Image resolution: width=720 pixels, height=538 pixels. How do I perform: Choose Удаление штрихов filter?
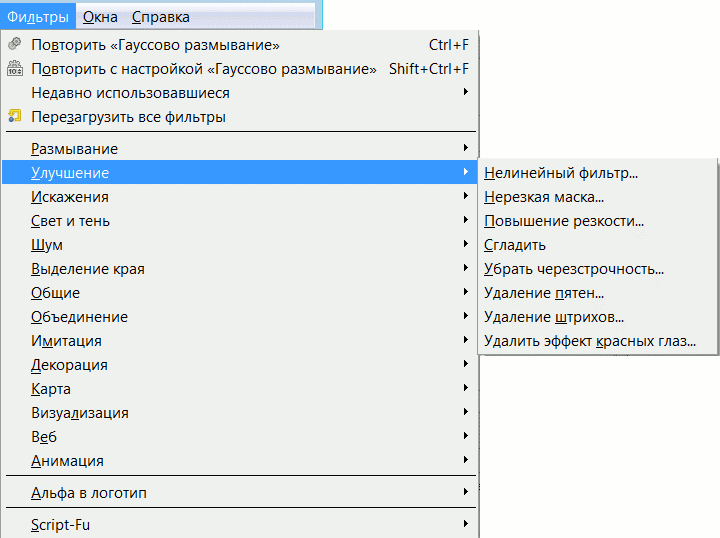pos(554,317)
